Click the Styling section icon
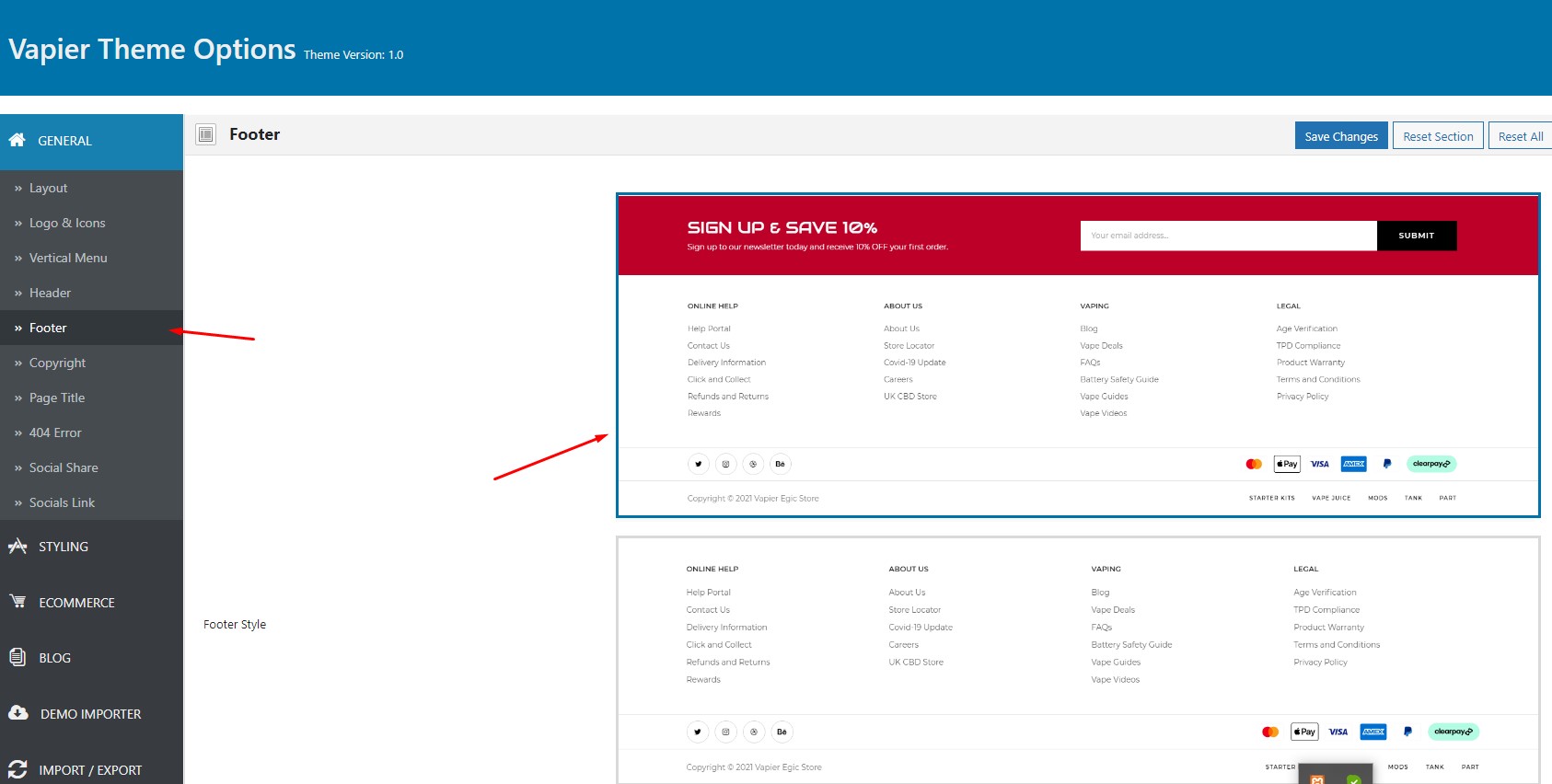1552x784 pixels. click(17, 546)
